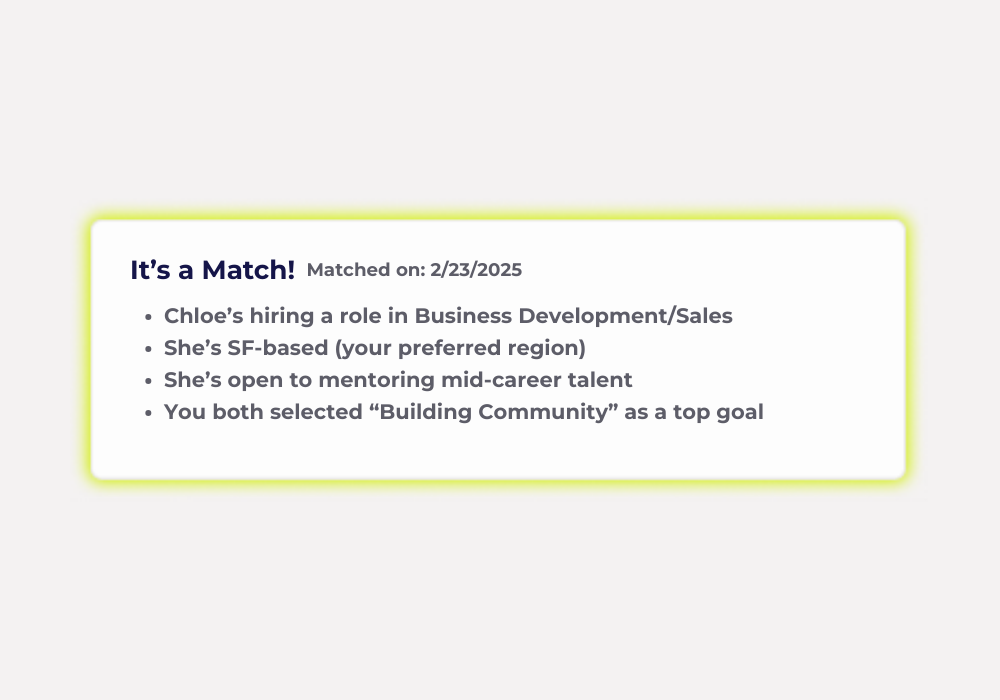This screenshot has height=700, width=1000.
Task: Select the "Matched on: 2/23/2025" label
Action: point(414,270)
